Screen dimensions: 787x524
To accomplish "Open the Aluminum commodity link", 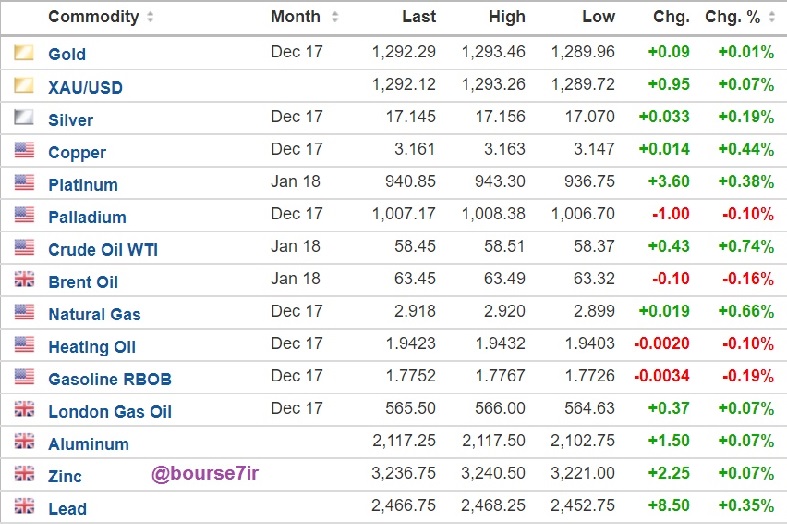I will (88, 444).
